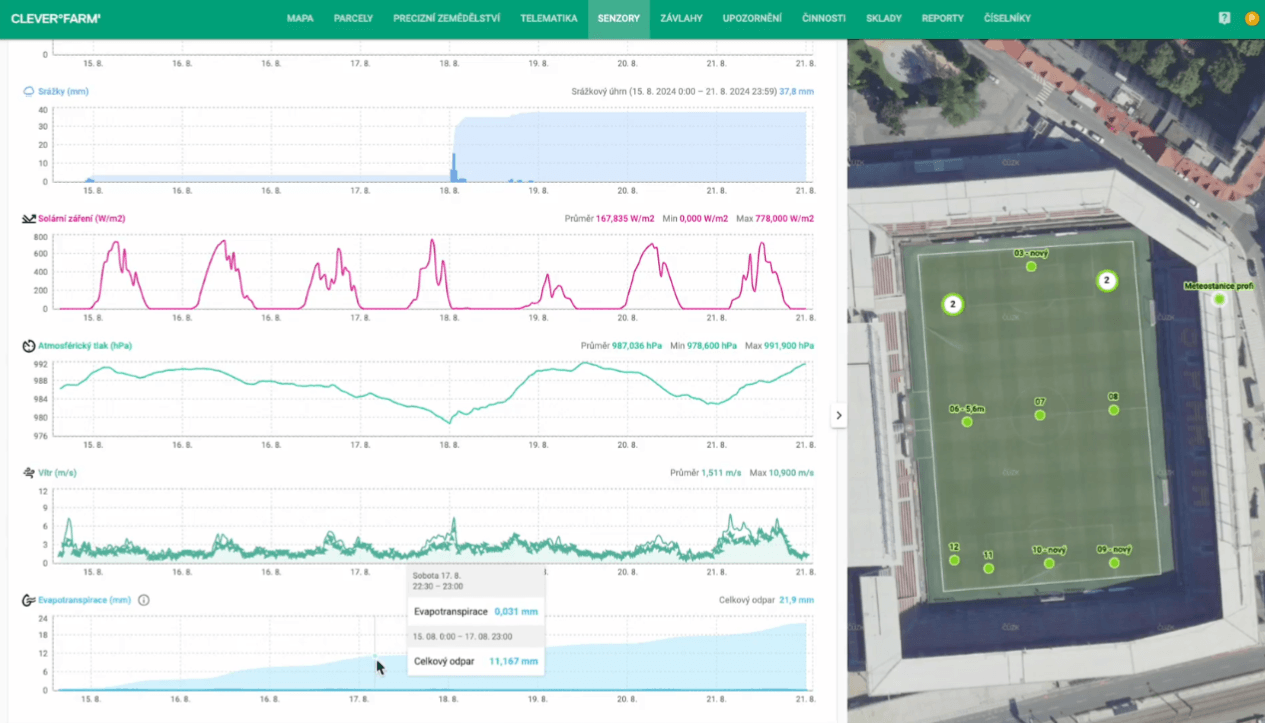
Task: Click the solar radiation icon
Action: 29,218
